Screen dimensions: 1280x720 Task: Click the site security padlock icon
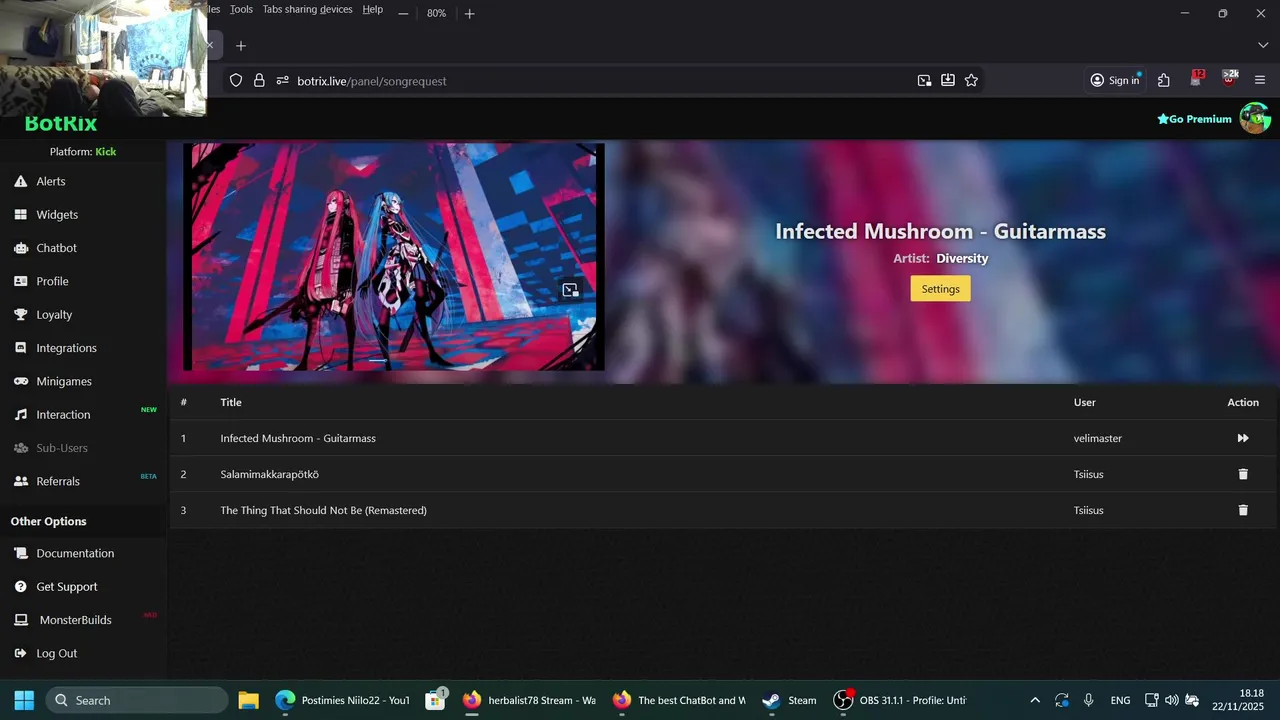(x=259, y=81)
